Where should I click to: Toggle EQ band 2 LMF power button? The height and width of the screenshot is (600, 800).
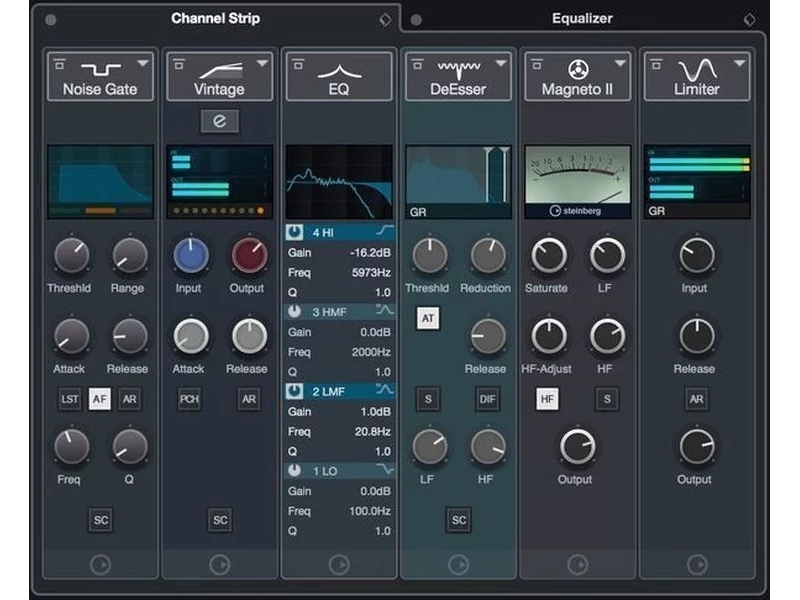pyautogui.click(x=294, y=391)
